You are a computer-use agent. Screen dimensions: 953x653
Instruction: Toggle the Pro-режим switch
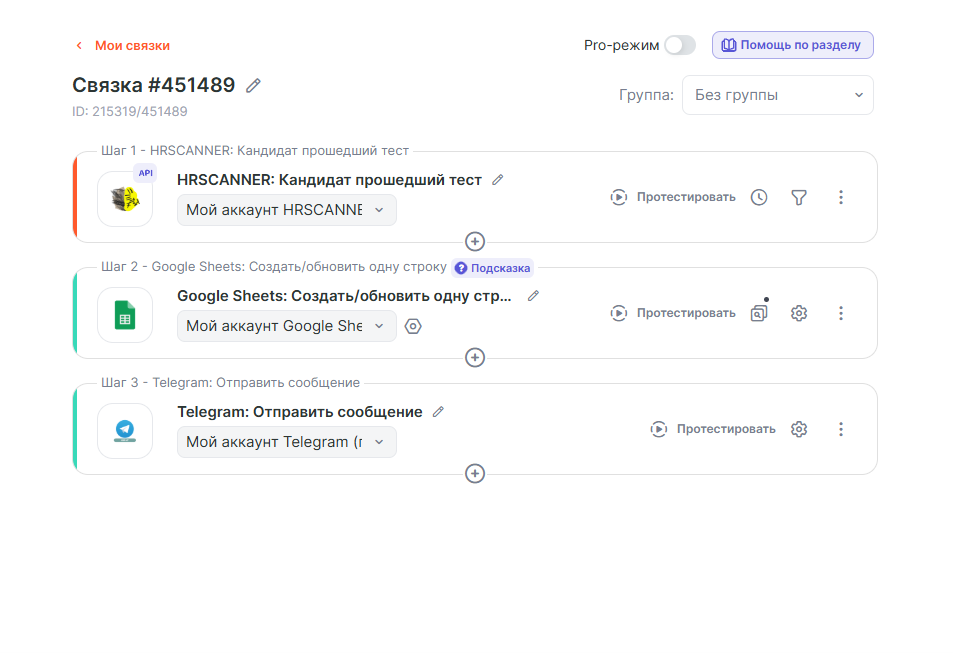(680, 45)
